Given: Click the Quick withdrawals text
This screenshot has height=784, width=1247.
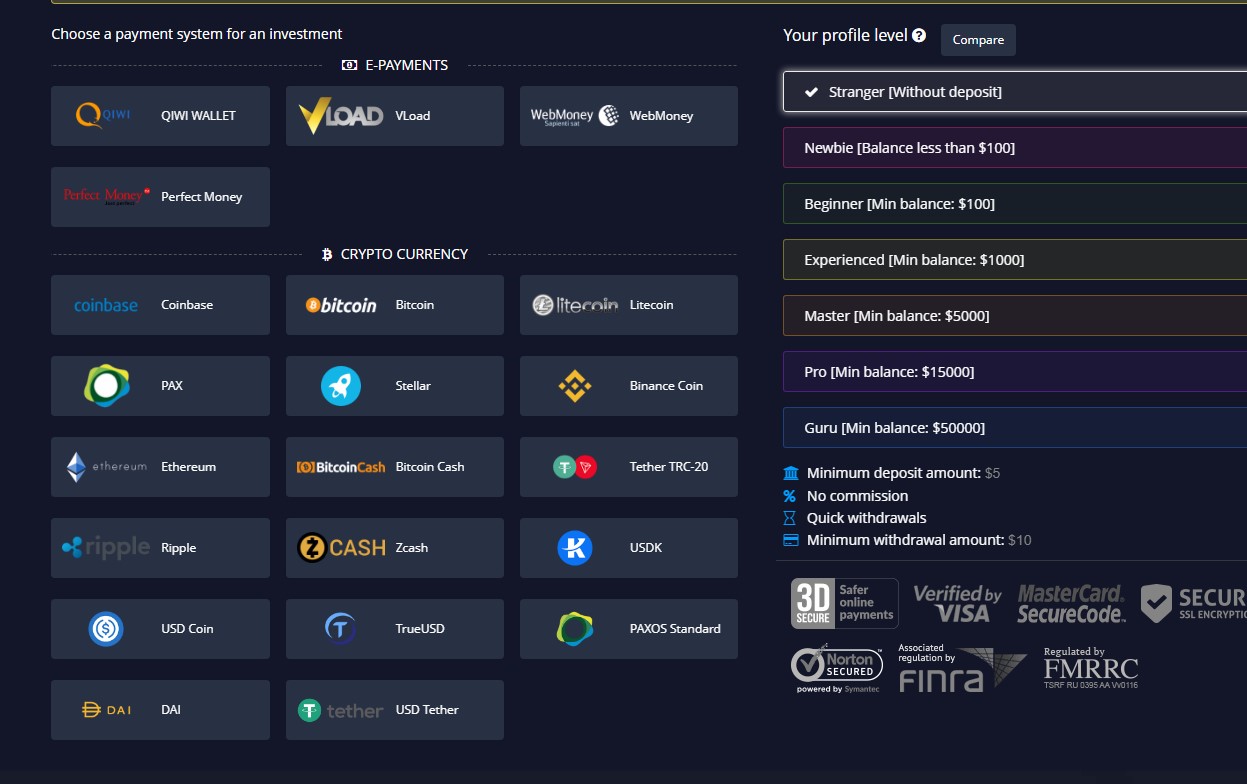Looking at the screenshot, I should pyautogui.click(x=866, y=518).
